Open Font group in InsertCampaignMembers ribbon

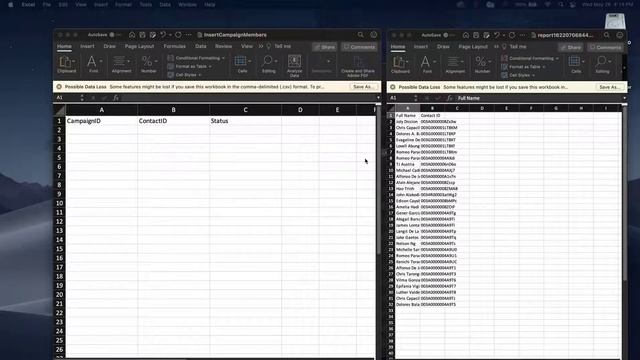93,64
